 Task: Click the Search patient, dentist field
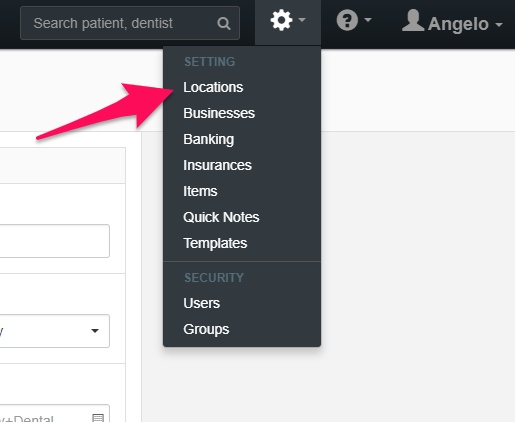tap(130, 23)
